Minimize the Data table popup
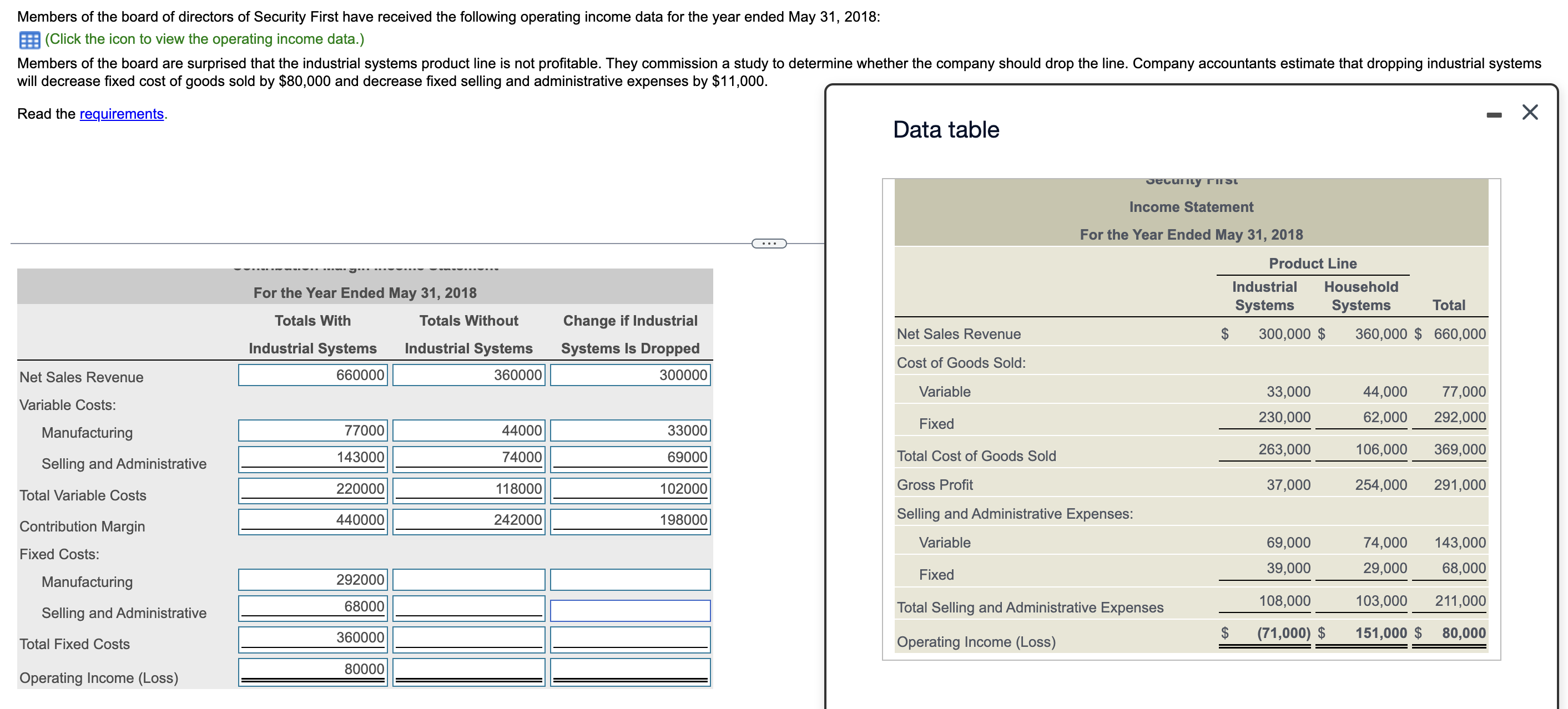 click(1494, 114)
